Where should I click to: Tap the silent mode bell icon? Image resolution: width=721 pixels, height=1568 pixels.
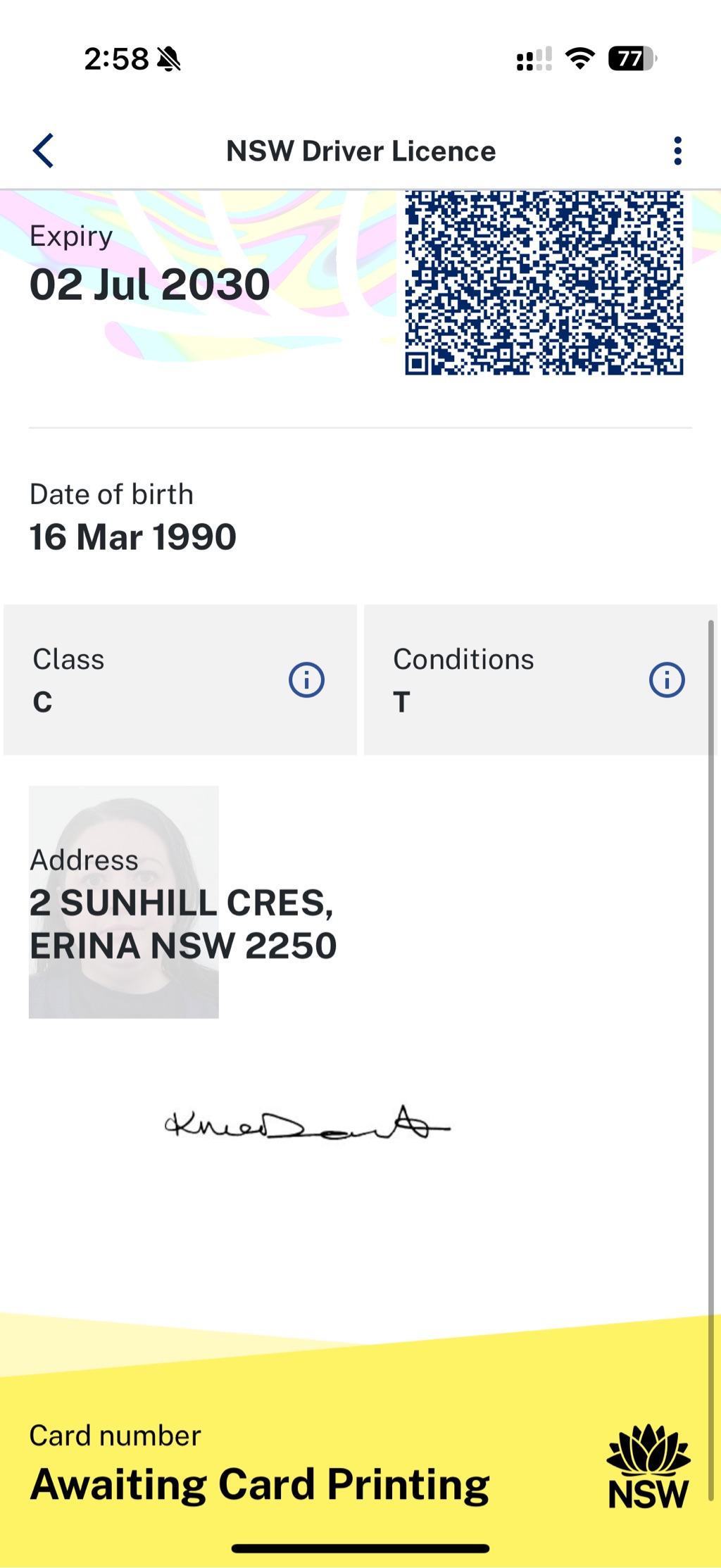point(169,59)
